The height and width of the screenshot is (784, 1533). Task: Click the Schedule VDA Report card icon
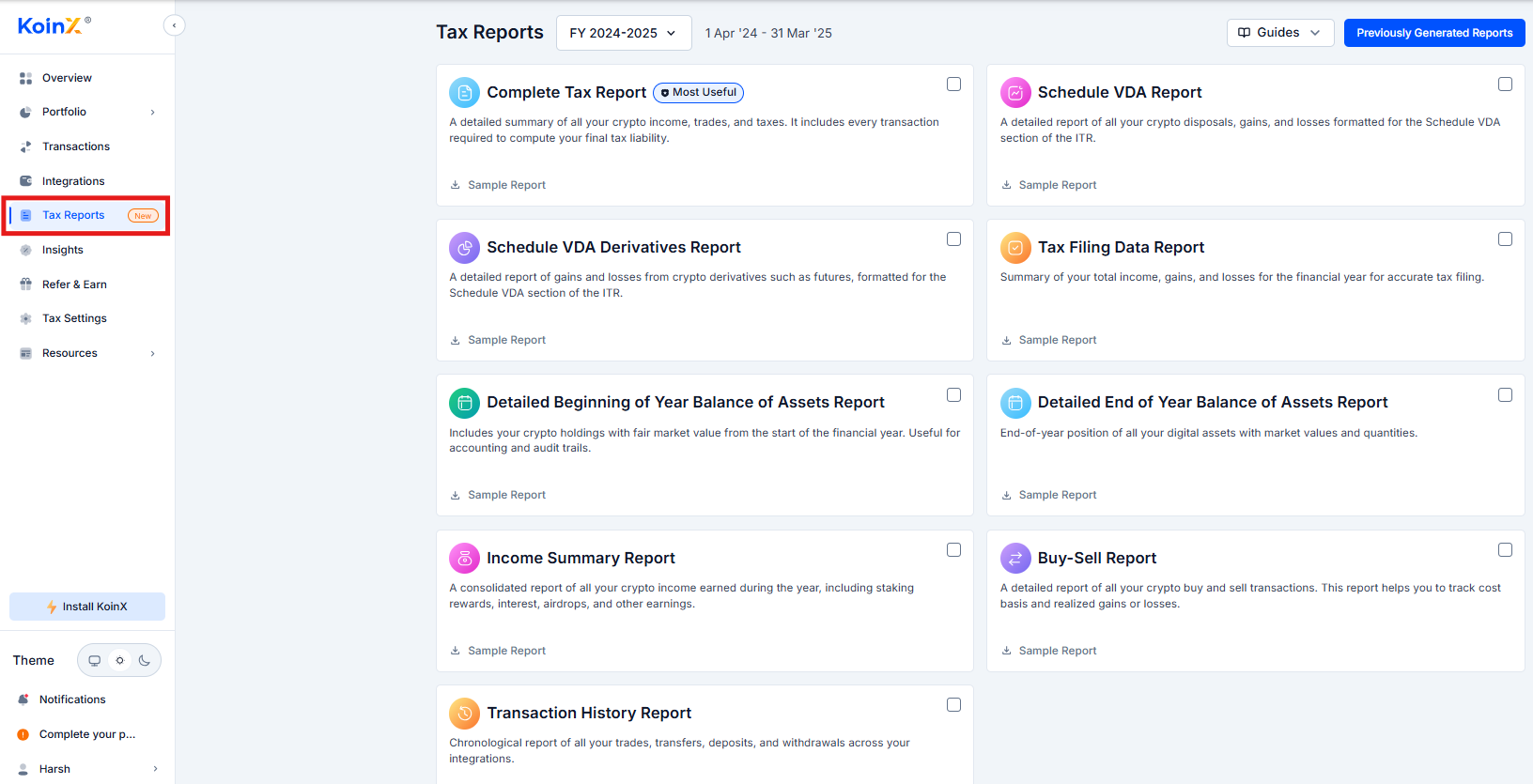[x=1015, y=92]
